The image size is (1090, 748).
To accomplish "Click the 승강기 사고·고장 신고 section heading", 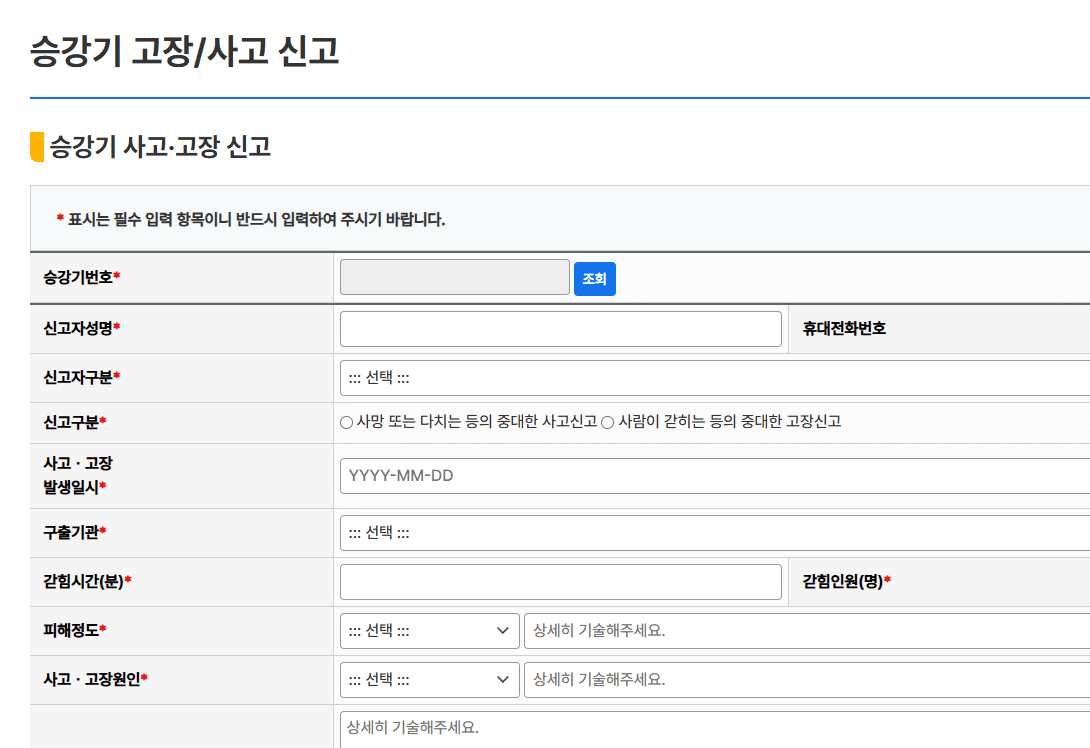I will coord(159,147).
